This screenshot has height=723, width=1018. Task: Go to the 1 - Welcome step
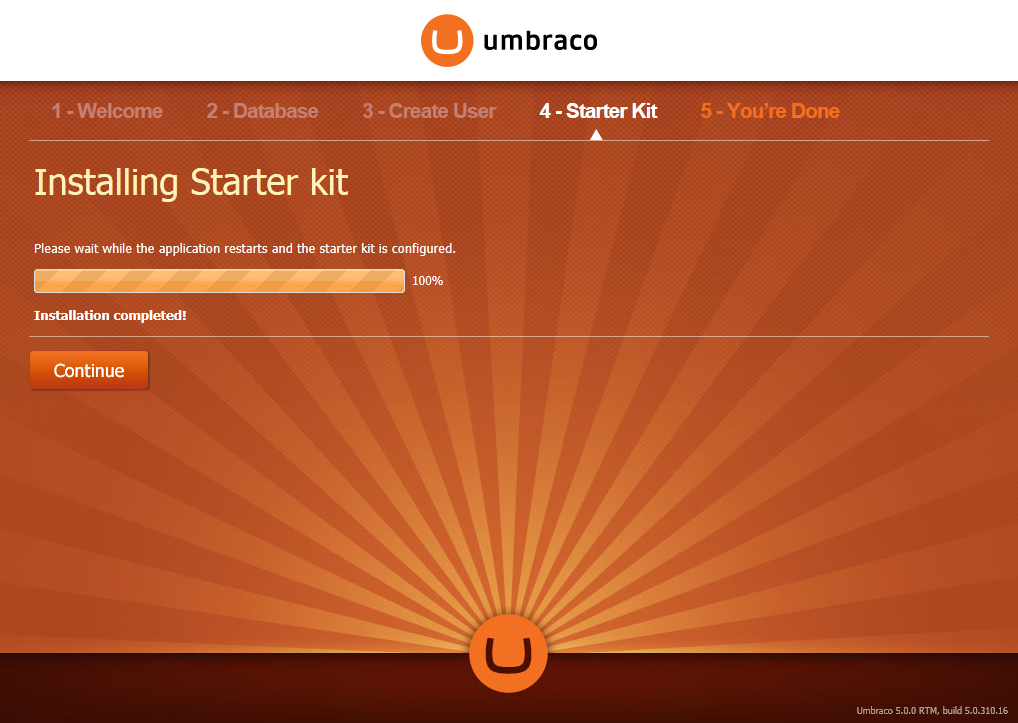point(107,111)
